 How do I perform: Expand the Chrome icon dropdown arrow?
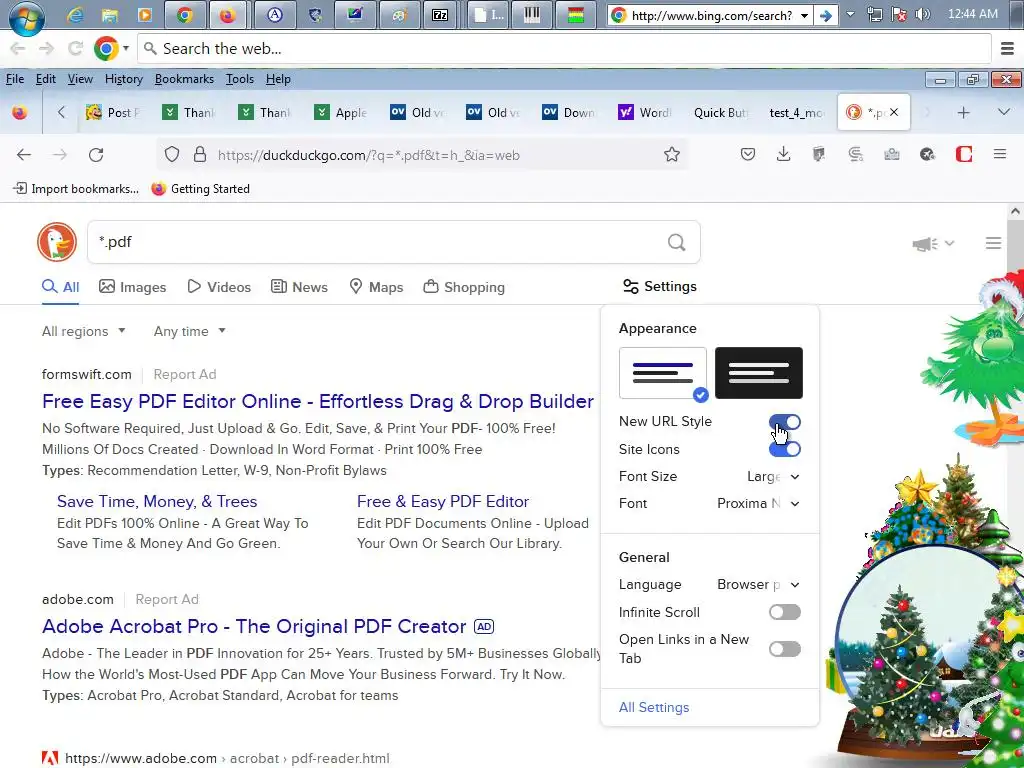pyautogui.click(x=125, y=48)
